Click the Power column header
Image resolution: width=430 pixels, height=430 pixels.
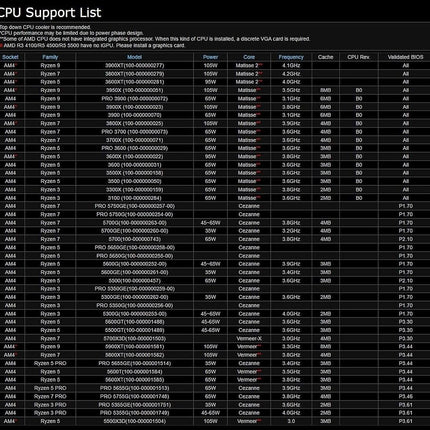coord(210,57)
